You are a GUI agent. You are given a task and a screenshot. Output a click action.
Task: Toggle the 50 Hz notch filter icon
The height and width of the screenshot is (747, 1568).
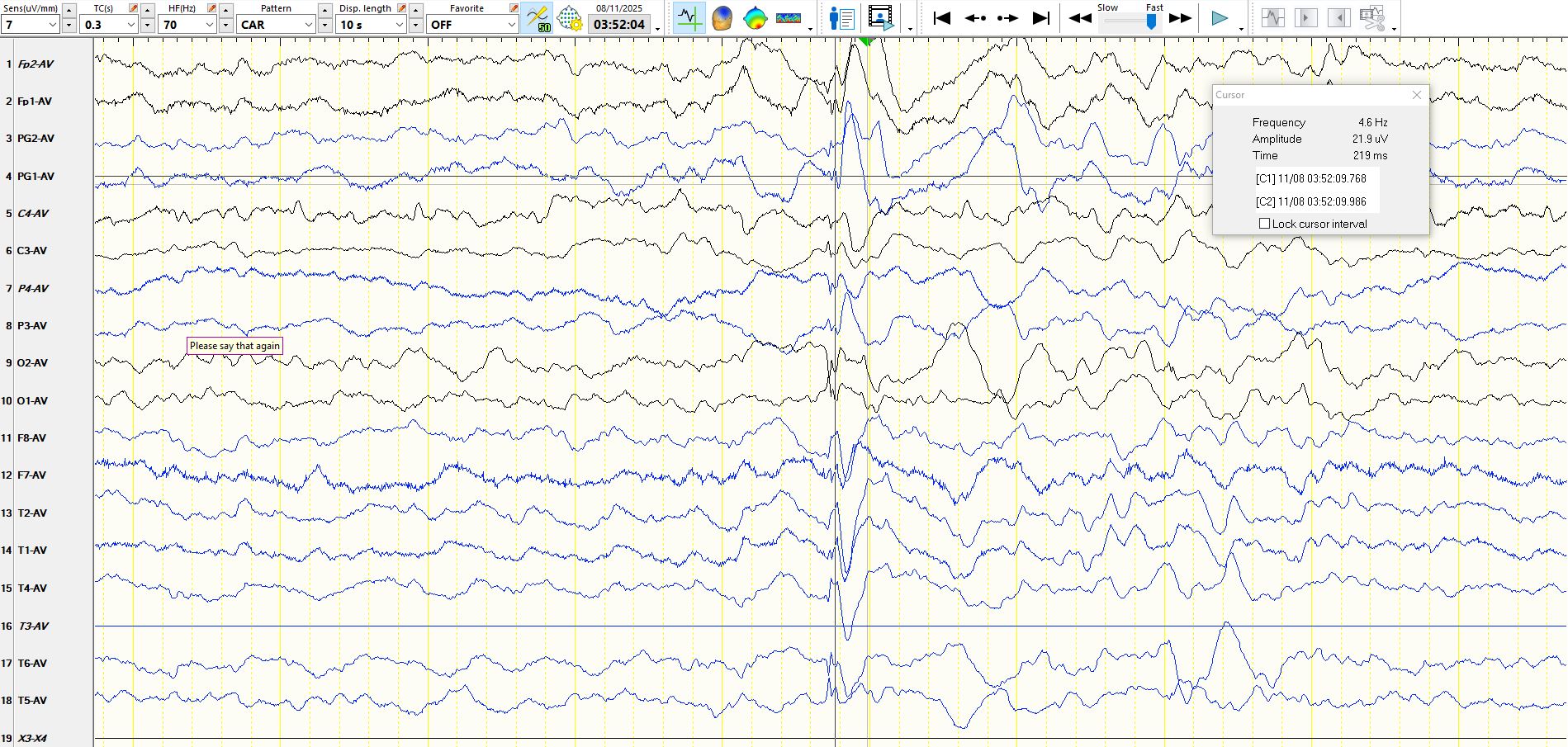538,18
